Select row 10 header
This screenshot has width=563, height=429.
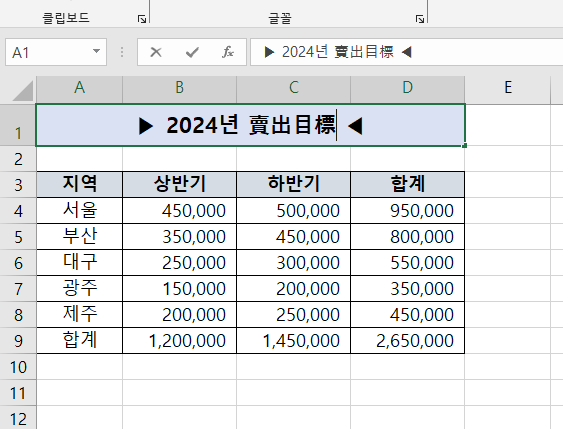[x=18, y=367]
